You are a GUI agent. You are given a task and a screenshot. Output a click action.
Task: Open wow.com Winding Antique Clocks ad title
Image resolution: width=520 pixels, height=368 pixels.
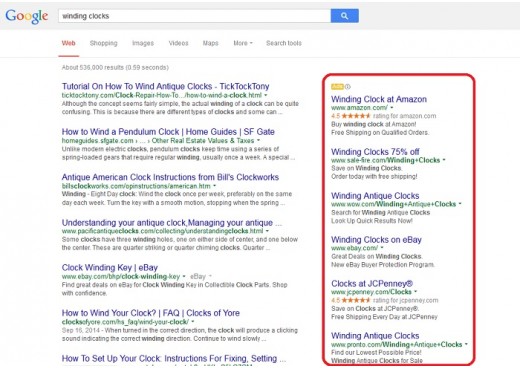point(375,196)
